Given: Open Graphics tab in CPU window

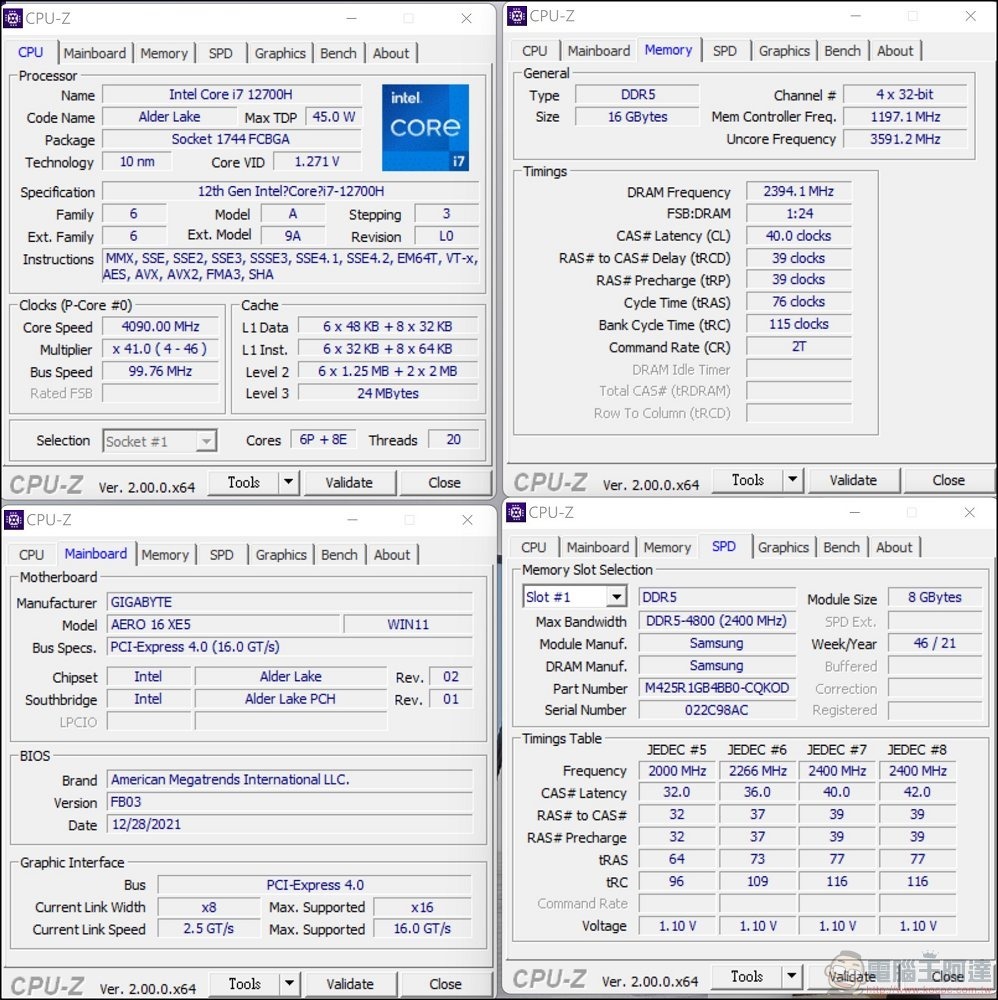Looking at the screenshot, I should (x=280, y=54).
